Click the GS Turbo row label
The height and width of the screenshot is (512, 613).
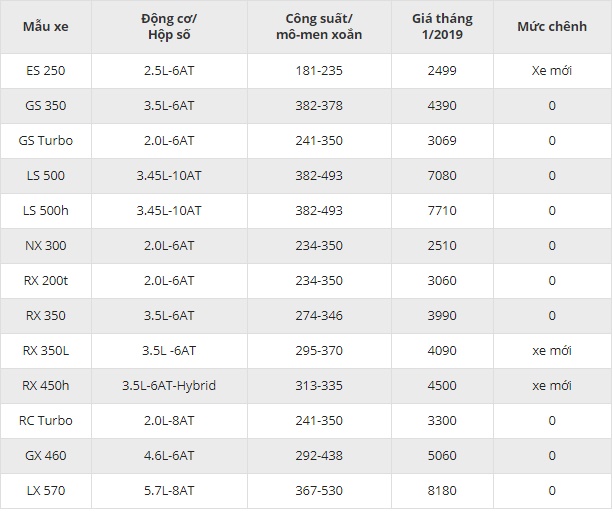point(45,141)
